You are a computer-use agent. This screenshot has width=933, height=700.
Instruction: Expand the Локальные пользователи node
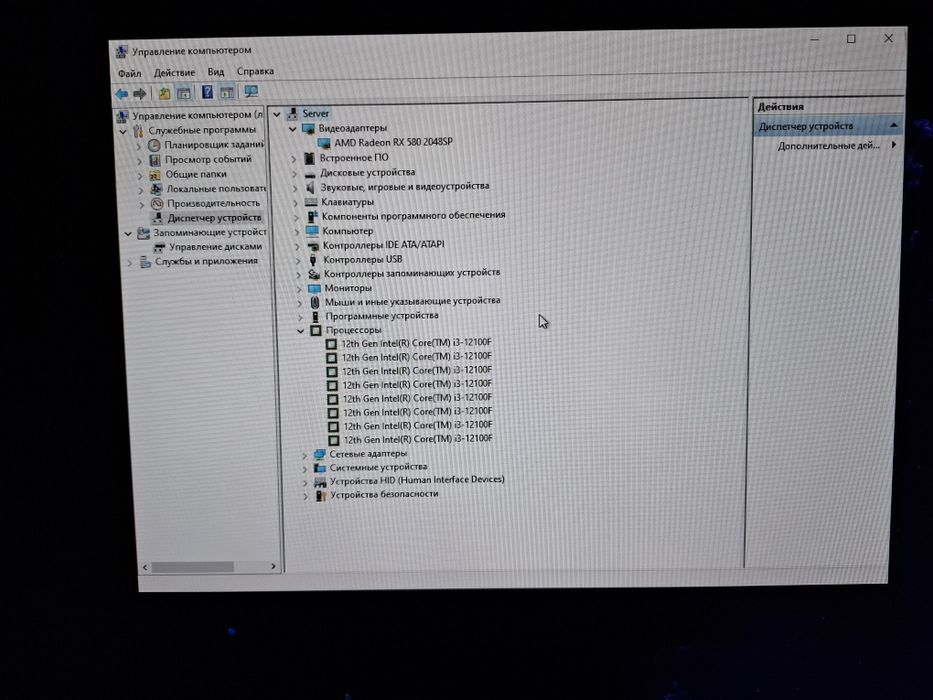[x=140, y=190]
